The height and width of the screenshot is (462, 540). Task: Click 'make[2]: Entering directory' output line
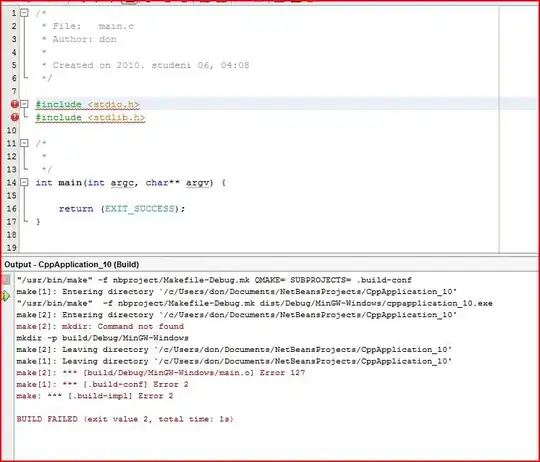237,315
